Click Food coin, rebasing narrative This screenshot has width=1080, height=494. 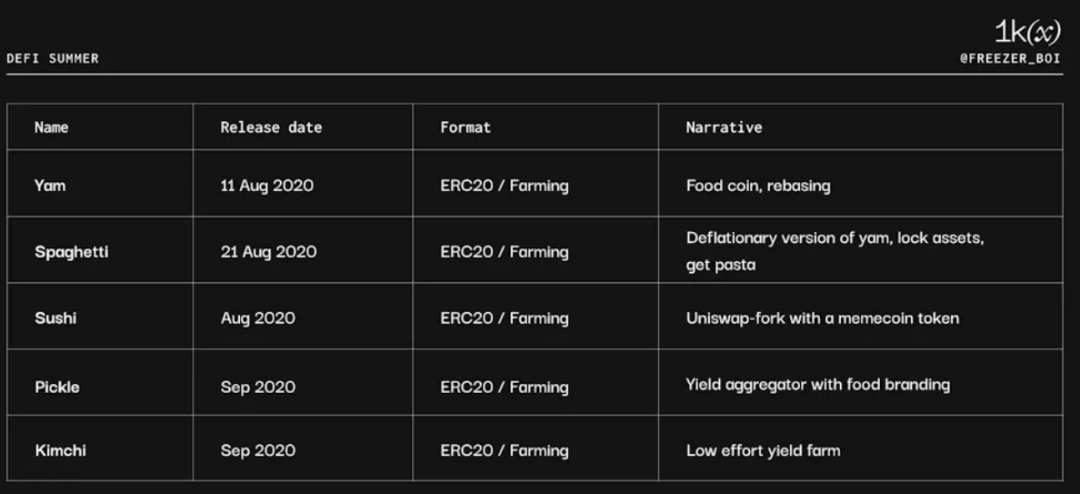758,185
